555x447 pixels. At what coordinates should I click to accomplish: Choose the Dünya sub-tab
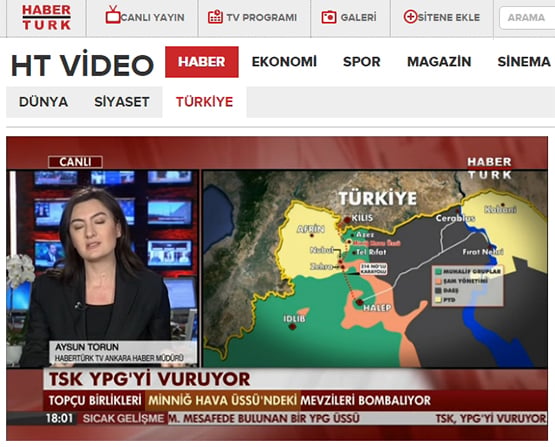(x=44, y=102)
